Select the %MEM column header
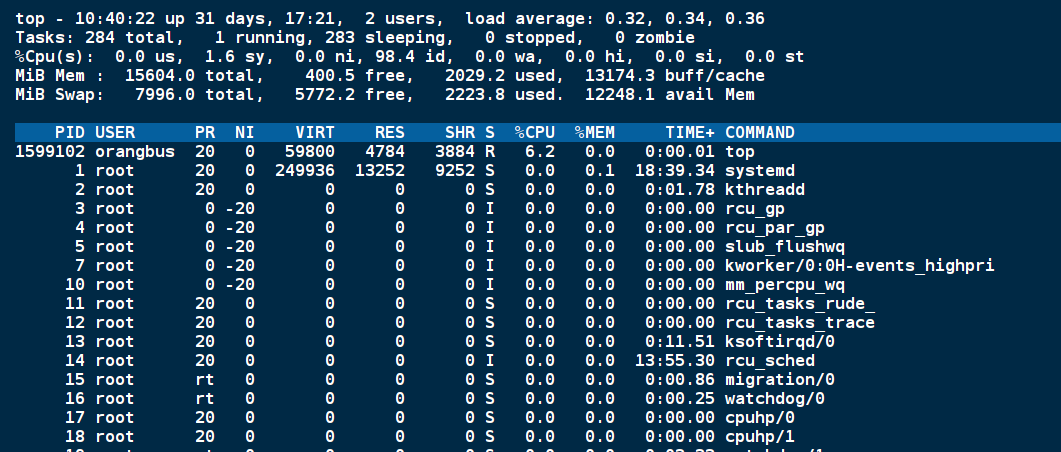The width and height of the screenshot is (1061, 452). pos(594,133)
